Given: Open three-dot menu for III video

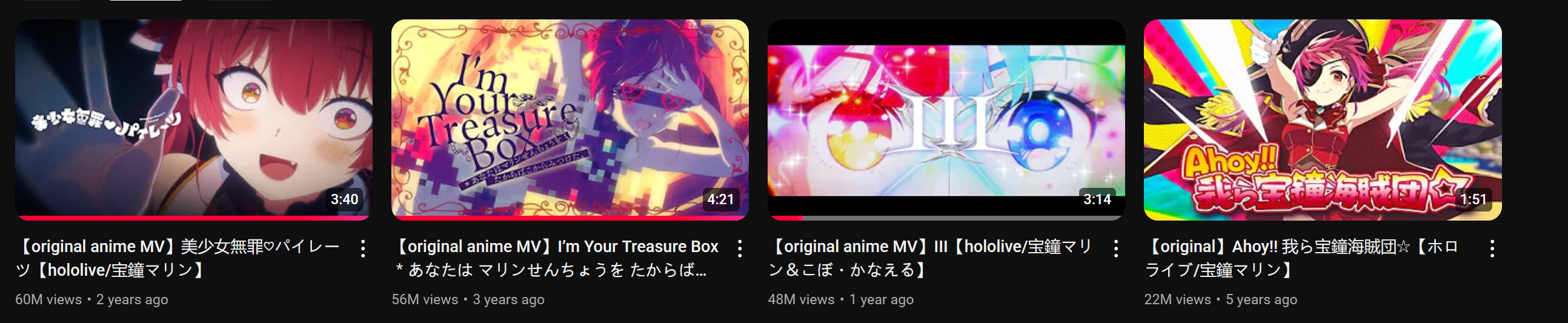Looking at the screenshot, I should [1116, 248].
